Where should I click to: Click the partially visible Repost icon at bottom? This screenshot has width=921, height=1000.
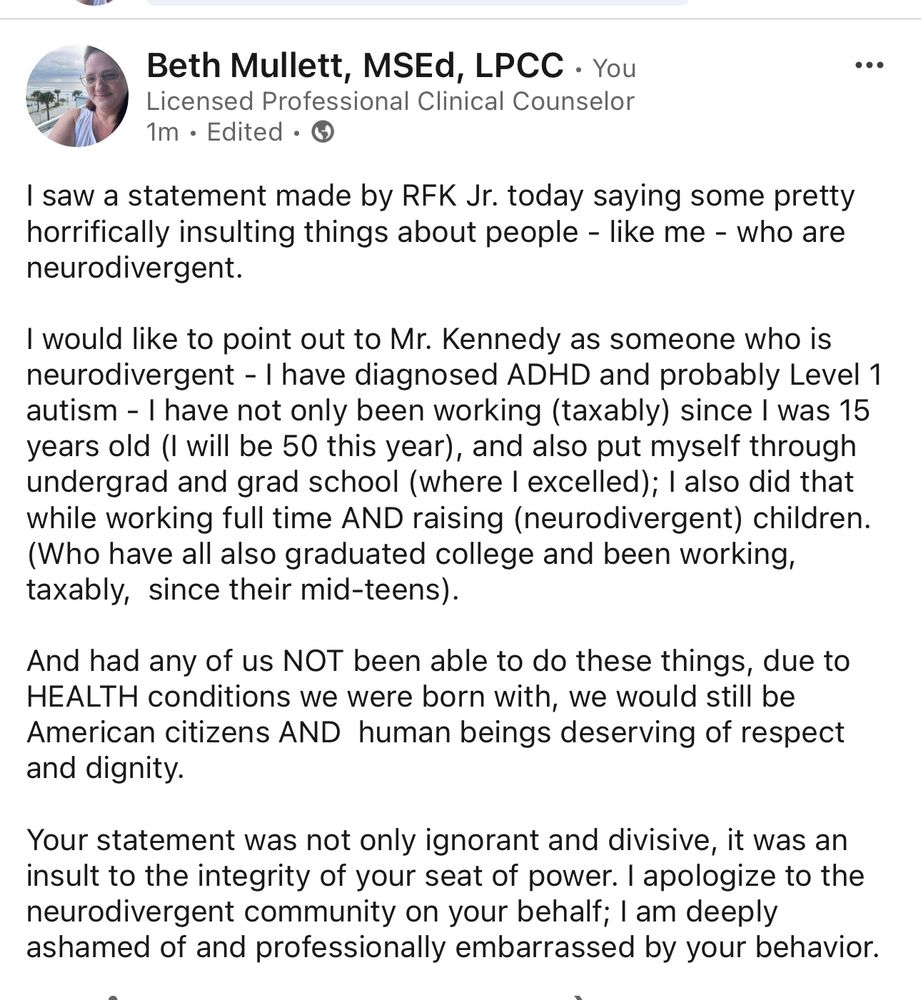579,996
